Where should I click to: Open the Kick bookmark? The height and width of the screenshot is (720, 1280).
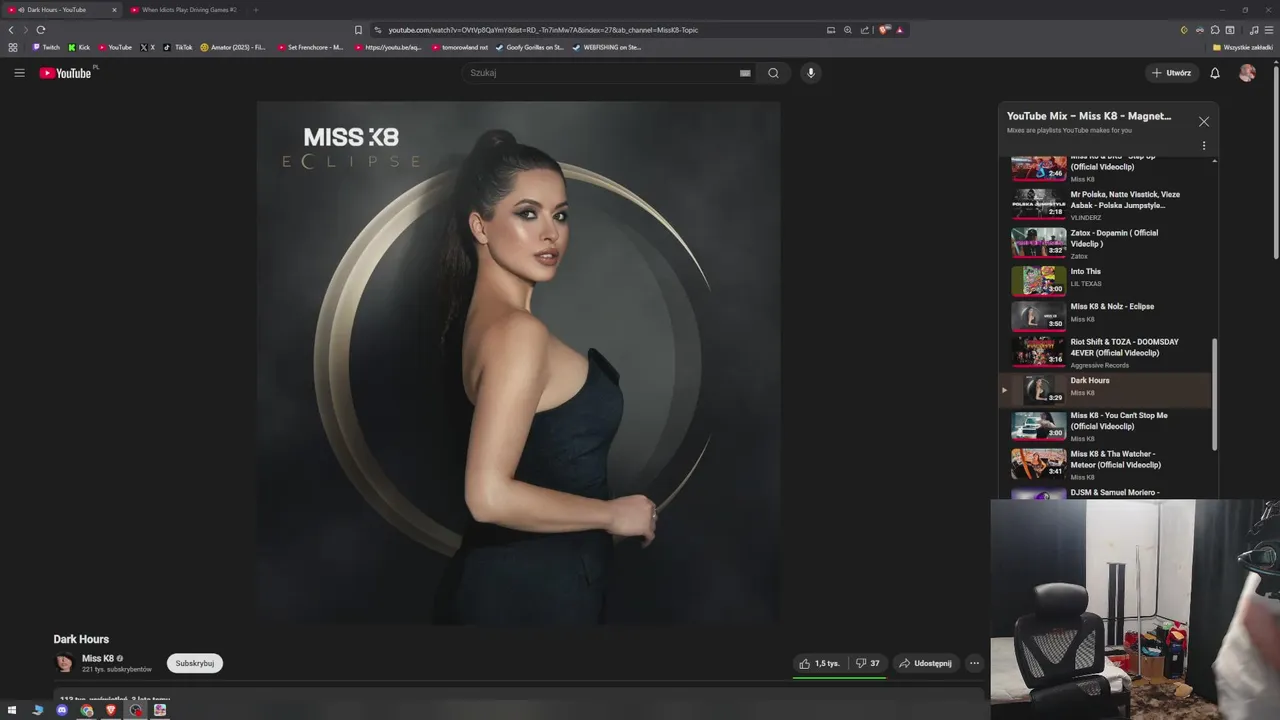coord(79,47)
